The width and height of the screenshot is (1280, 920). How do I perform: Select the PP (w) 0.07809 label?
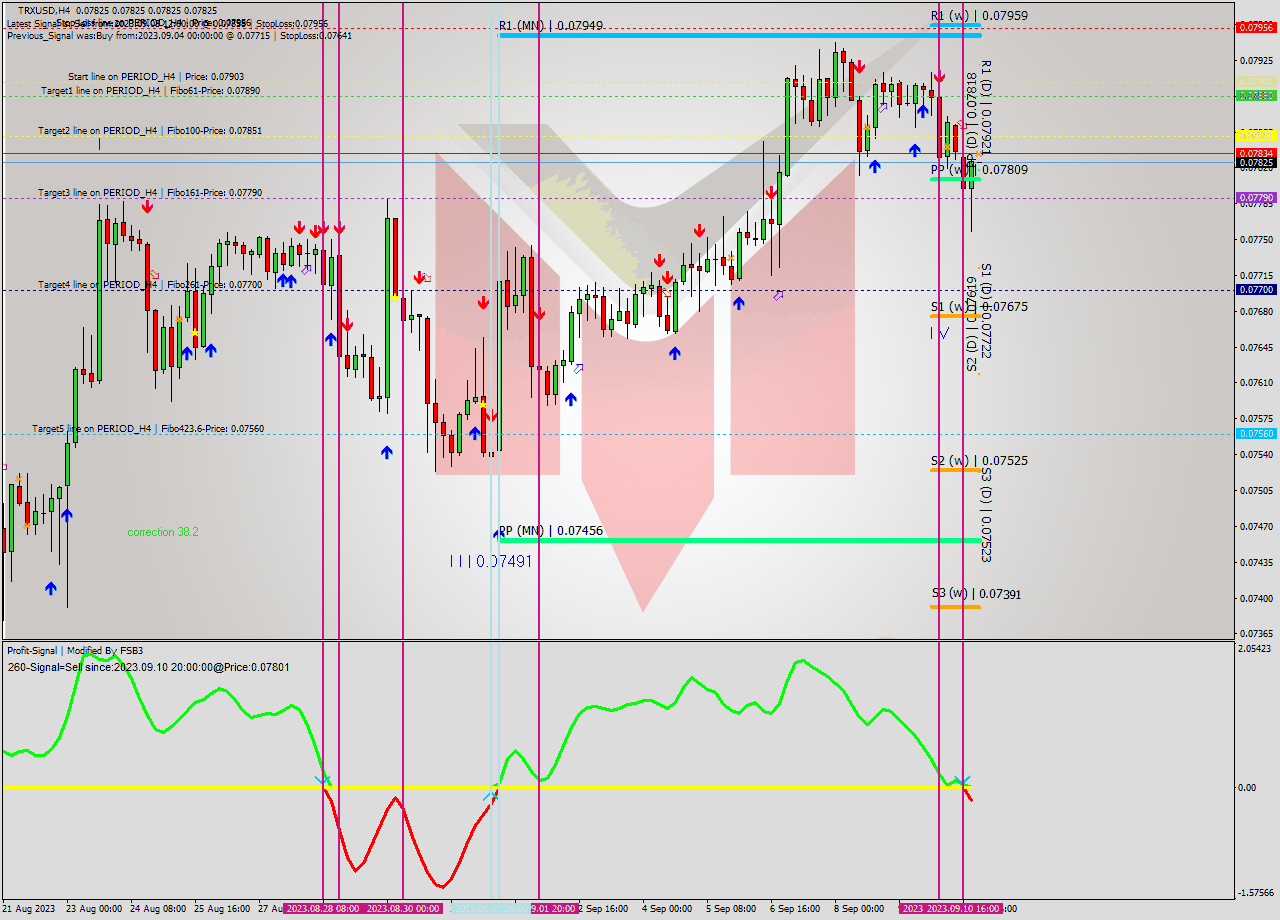coord(979,170)
